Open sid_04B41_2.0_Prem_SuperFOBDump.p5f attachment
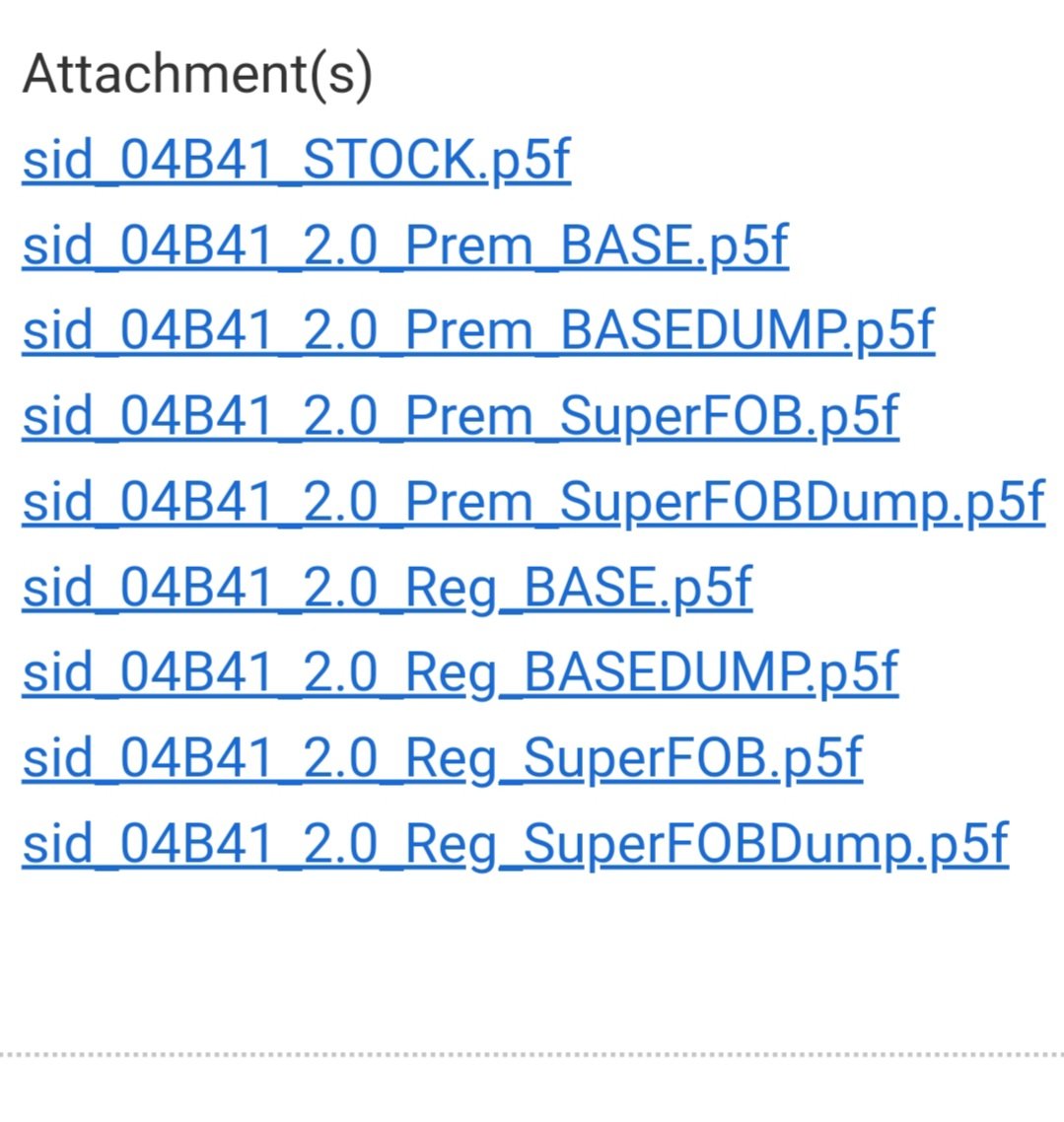The width and height of the screenshot is (1064, 1122). [533, 502]
